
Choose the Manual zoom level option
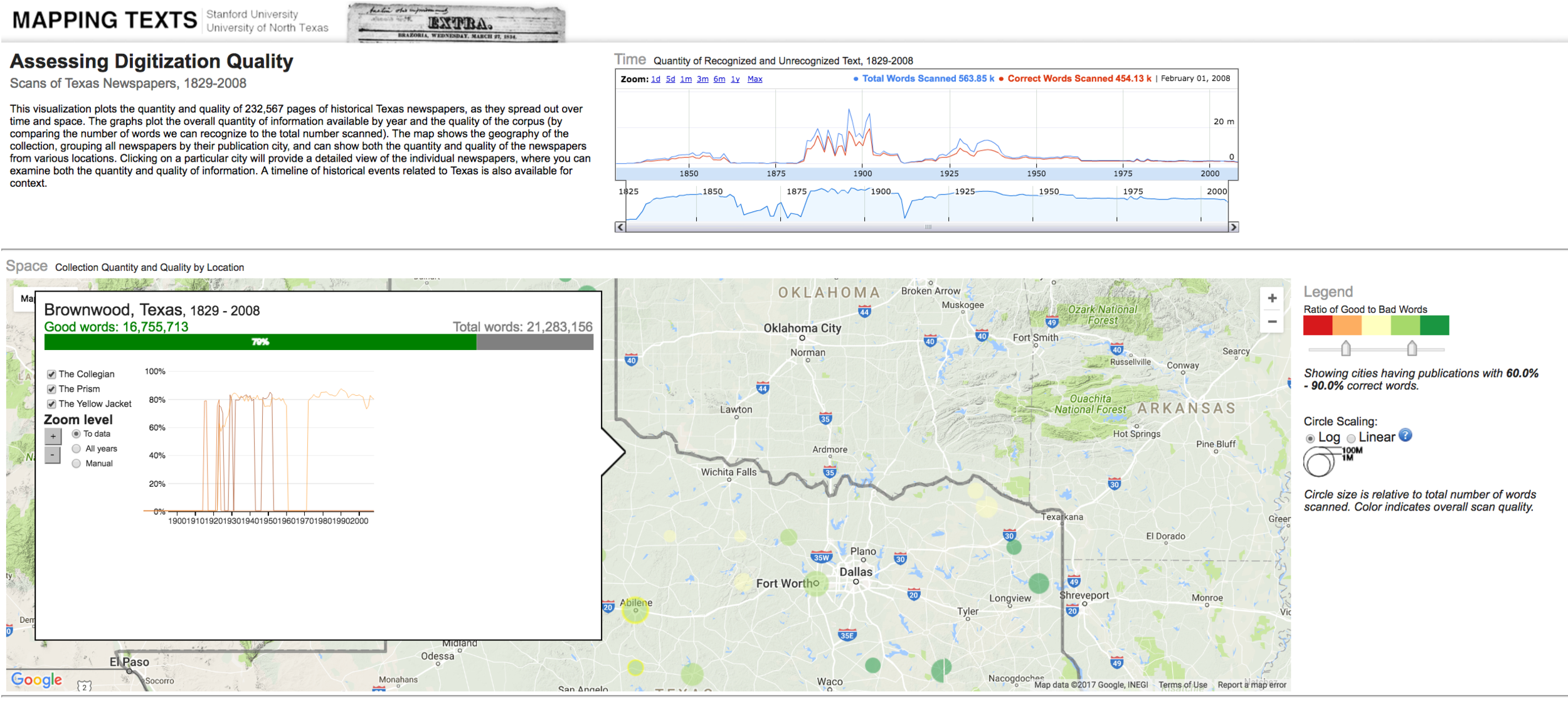tap(77, 464)
